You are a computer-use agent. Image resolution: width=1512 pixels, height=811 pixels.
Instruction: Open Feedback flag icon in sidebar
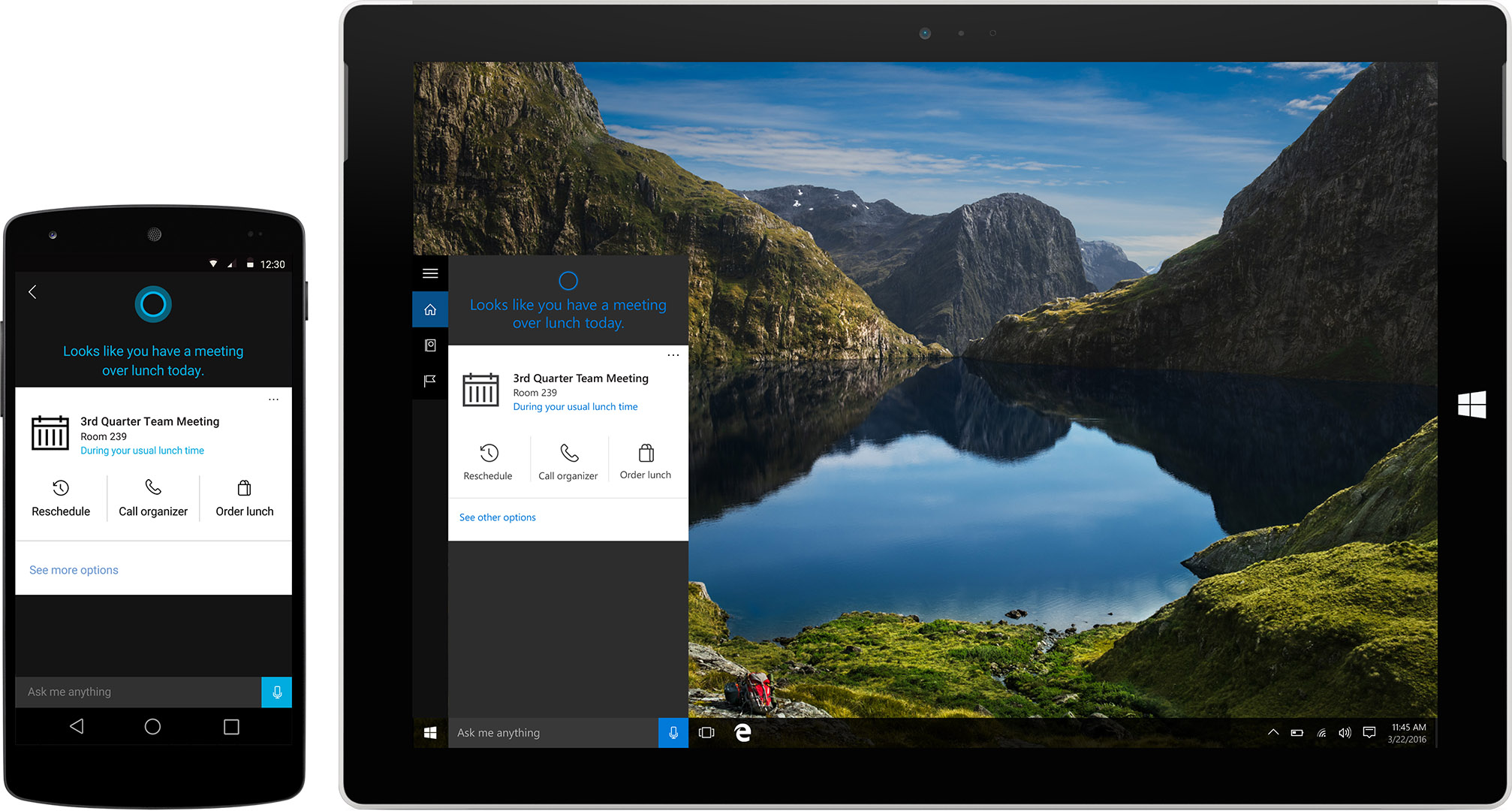[x=430, y=381]
